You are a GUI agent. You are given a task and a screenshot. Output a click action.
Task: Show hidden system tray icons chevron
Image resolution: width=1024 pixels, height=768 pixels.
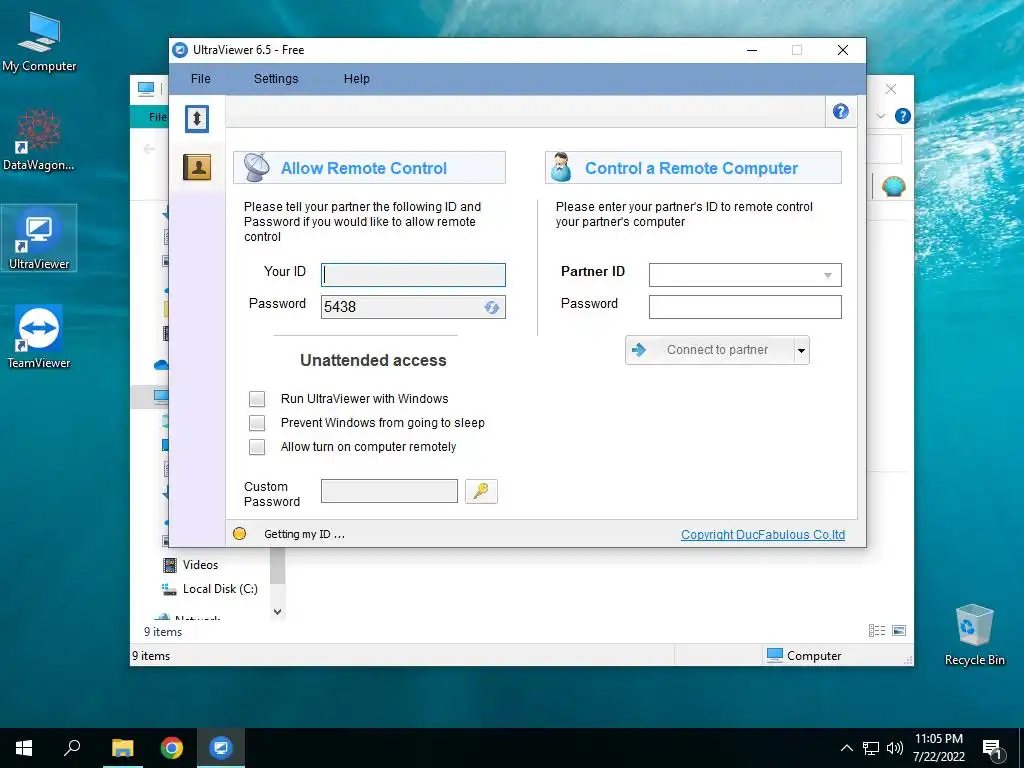[x=846, y=748]
